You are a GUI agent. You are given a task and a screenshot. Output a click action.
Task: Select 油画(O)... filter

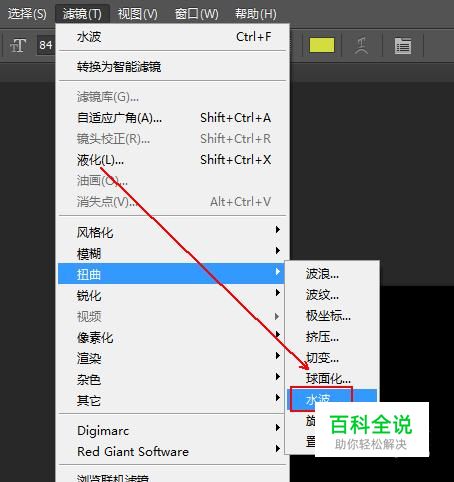click(x=172, y=181)
